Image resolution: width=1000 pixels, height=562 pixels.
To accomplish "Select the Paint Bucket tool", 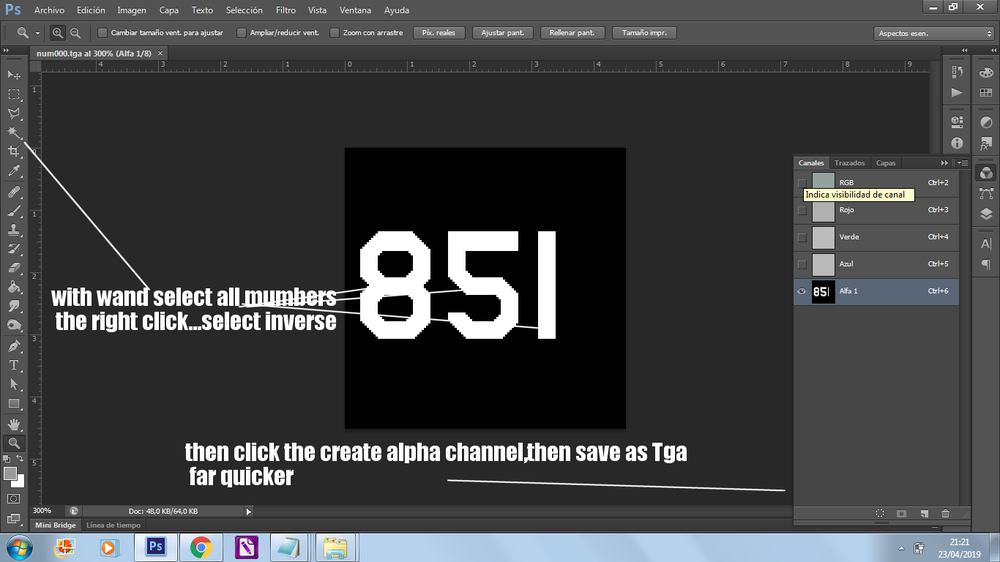I will [x=13, y=287].
